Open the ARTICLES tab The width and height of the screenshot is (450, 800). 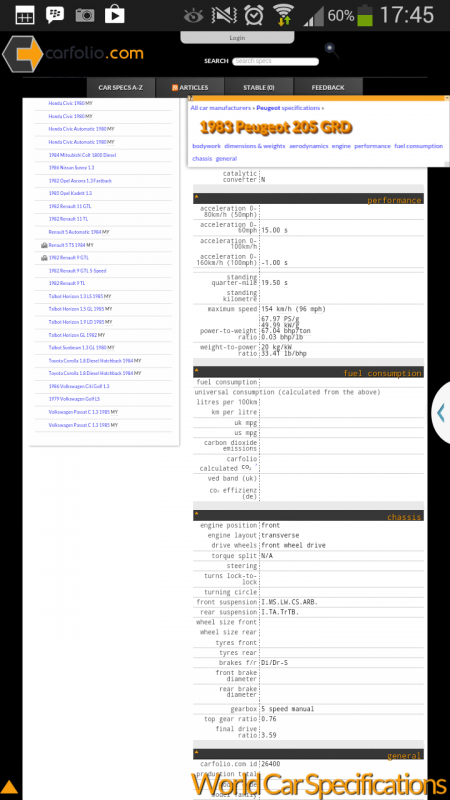190,88
